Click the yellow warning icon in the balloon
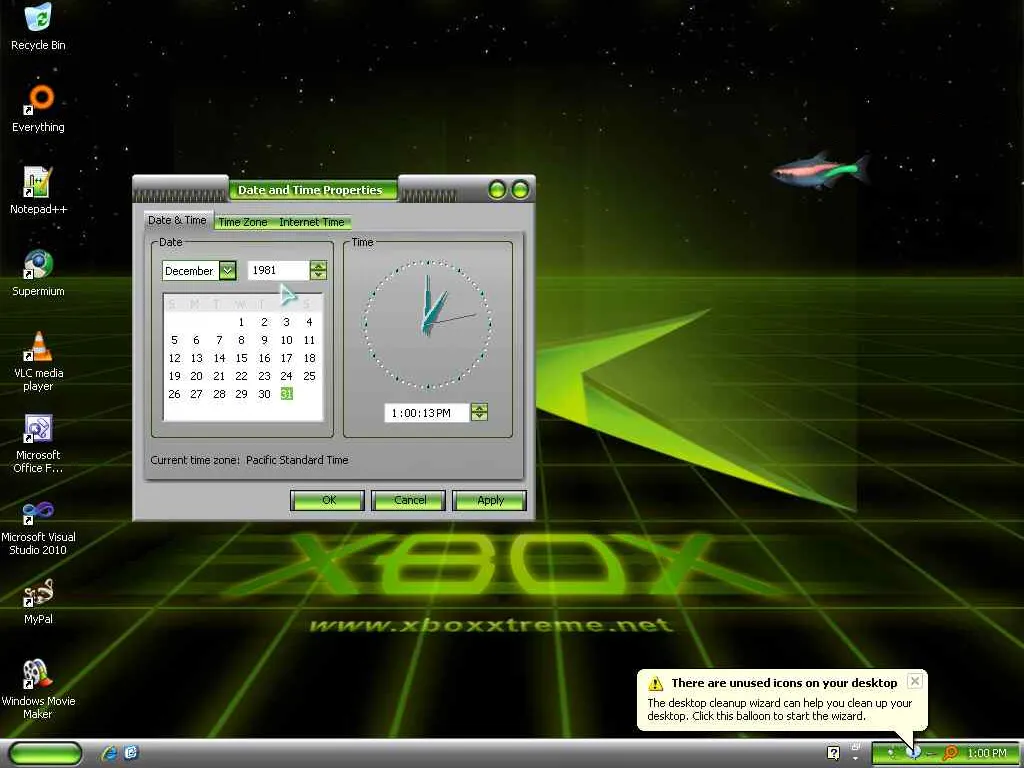This screenshot has height=768, width=1024. click(655, 683)
